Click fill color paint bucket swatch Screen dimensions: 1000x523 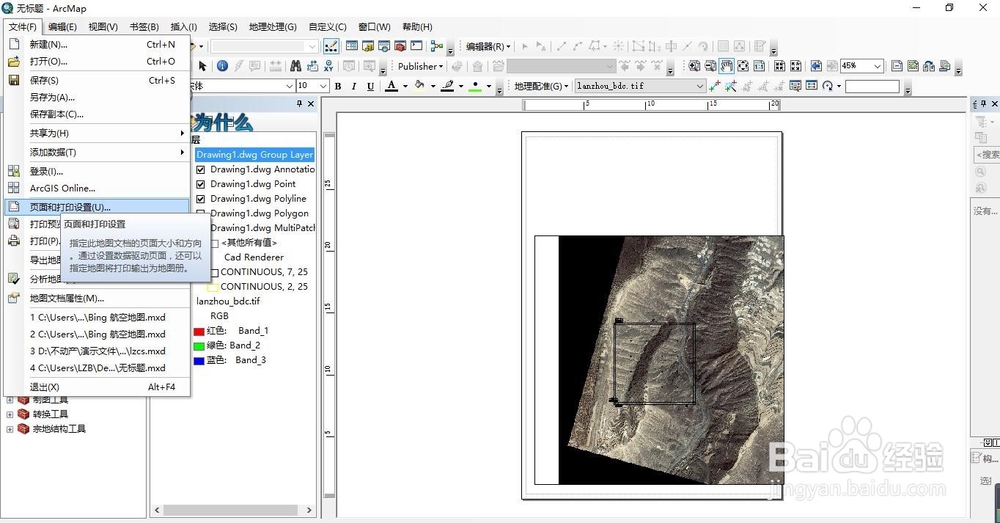419,86
